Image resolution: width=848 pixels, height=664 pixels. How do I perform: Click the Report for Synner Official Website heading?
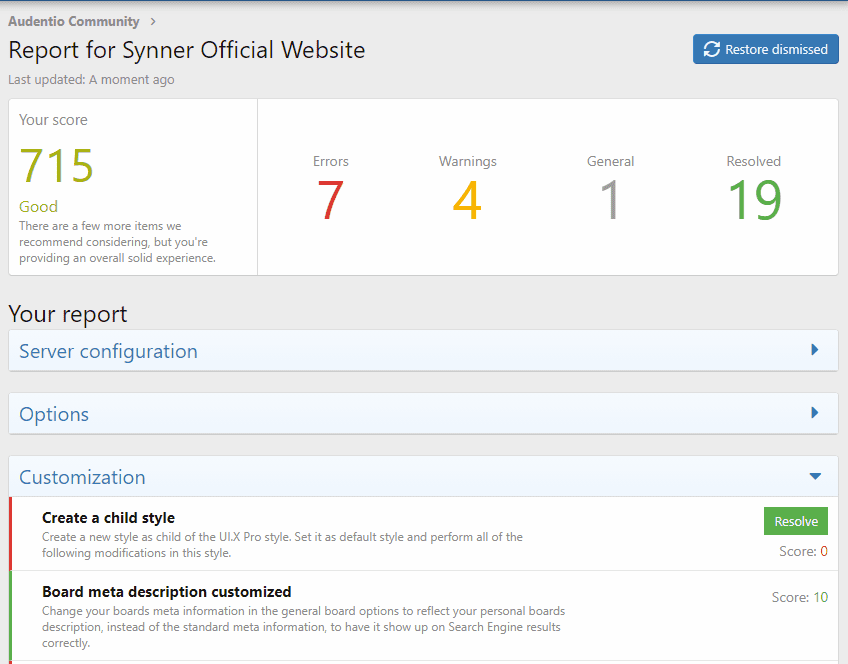click(x=187, y=50)
